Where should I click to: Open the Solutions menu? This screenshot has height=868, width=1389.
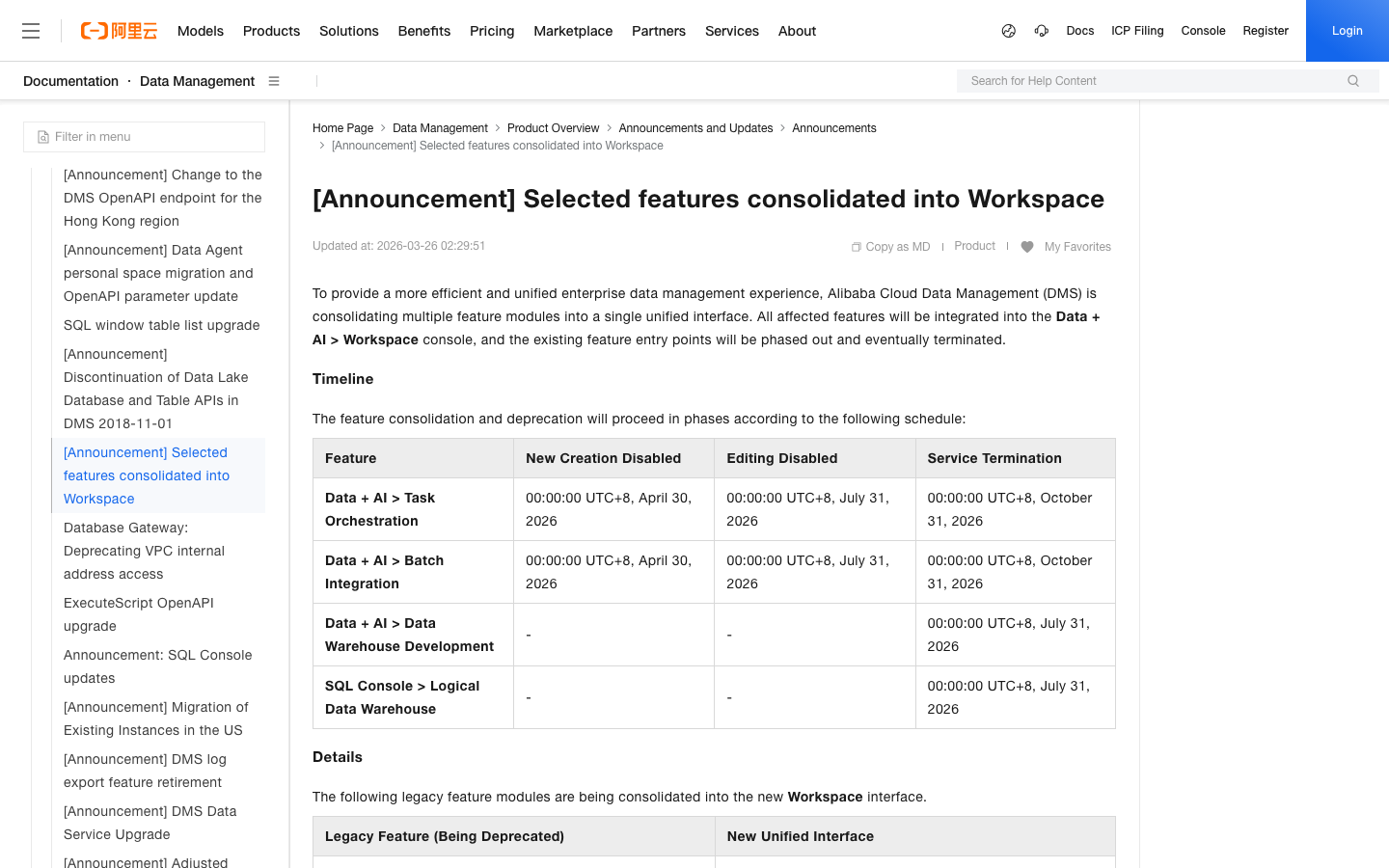(349, 31)
